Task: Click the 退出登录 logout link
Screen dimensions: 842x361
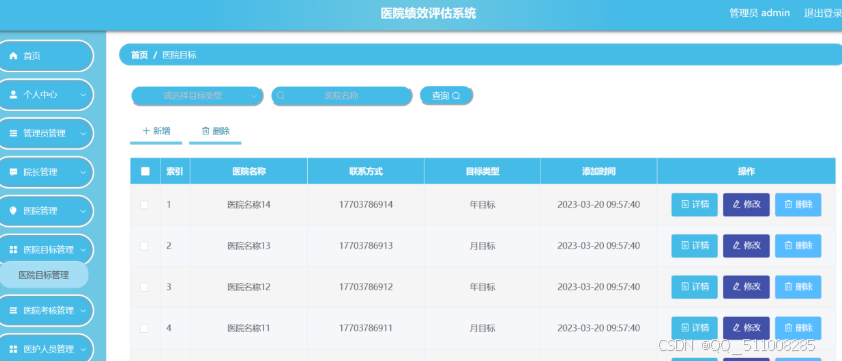Action: (823, 13)
